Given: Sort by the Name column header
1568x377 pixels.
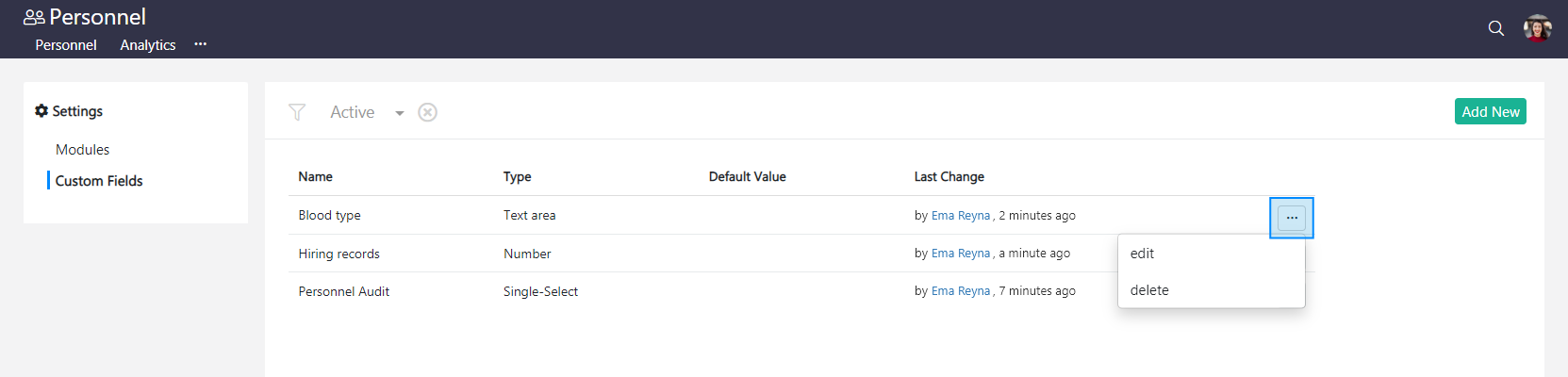Looking at the screenshot, I should pos(315,176).
